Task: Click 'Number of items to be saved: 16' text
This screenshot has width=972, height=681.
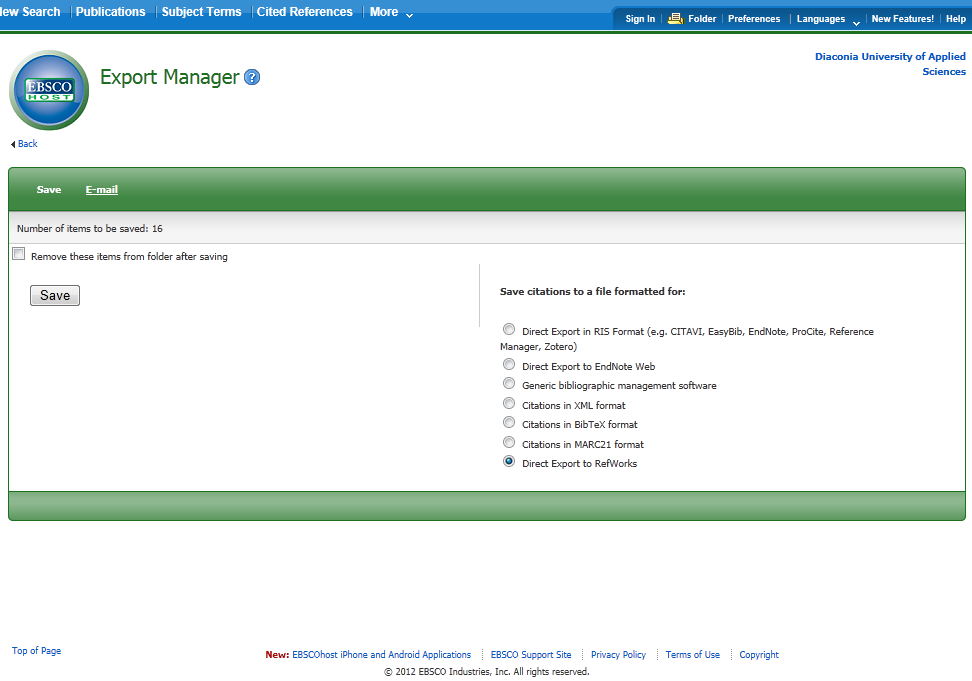Action: [90, 229]
